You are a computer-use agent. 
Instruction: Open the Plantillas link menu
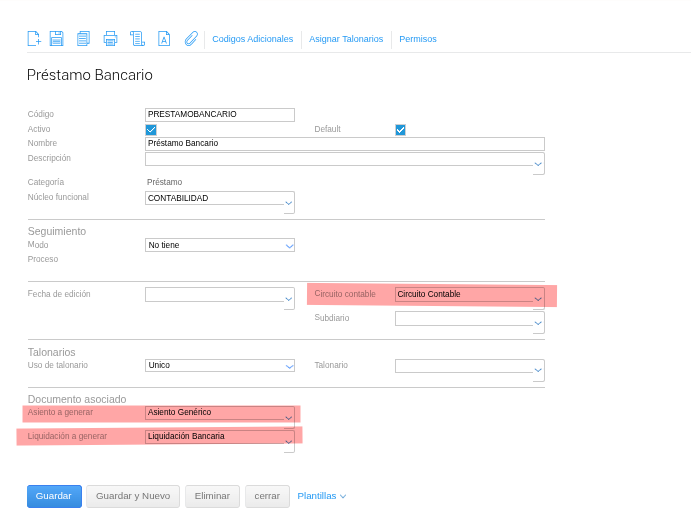pyautogui.click(x=321, y=496)
